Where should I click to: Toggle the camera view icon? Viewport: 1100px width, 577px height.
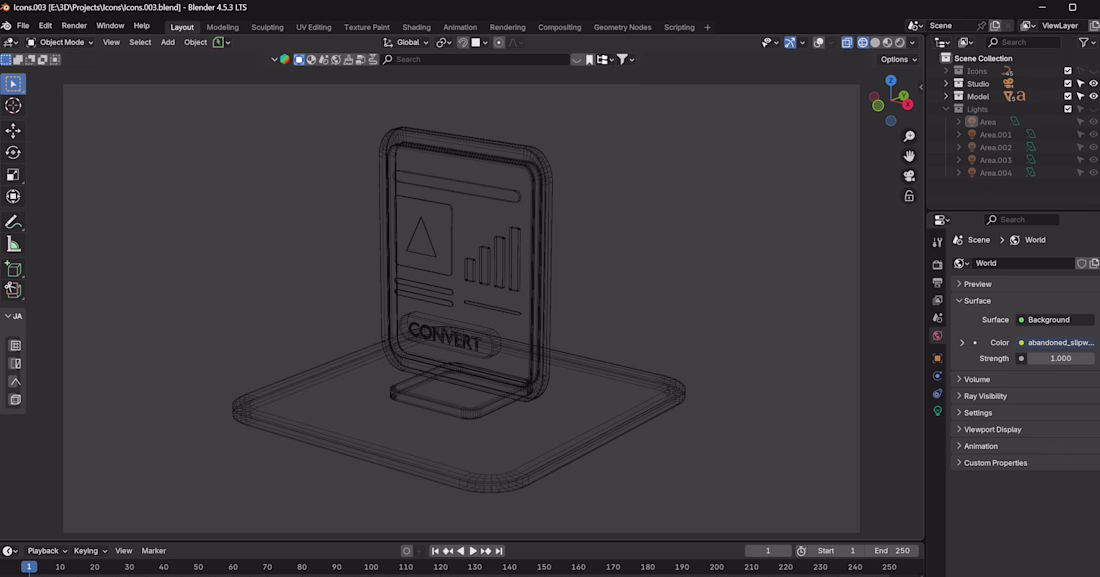909,175
